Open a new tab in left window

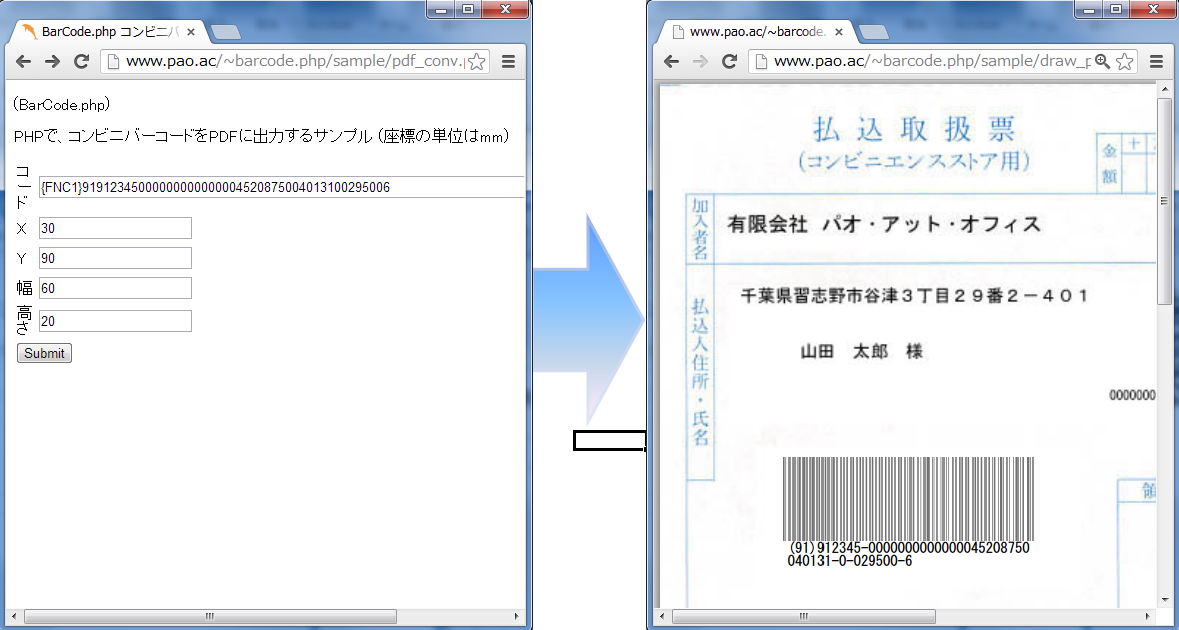(226, 32)
